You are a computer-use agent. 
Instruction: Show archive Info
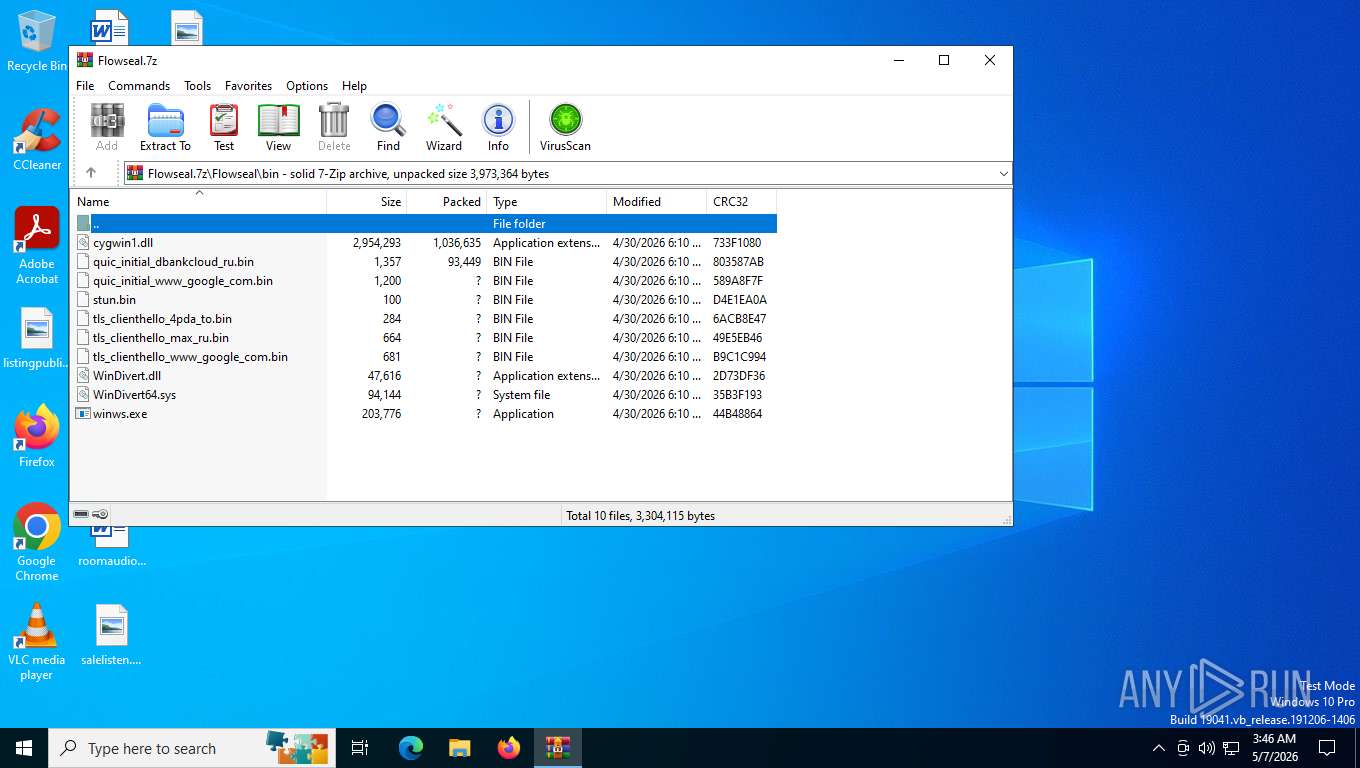(x=498, y=127)
